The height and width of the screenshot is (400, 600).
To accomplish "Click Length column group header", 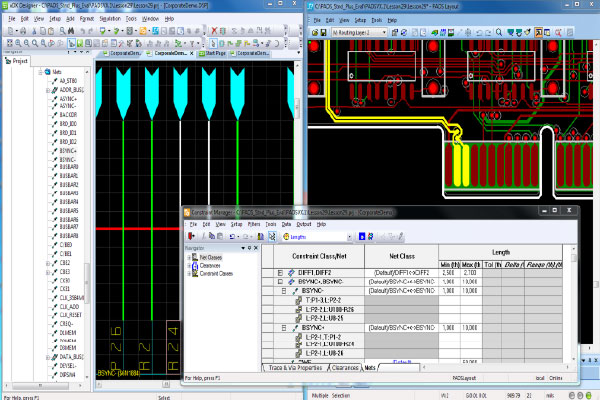I will (x=501, y=253).
